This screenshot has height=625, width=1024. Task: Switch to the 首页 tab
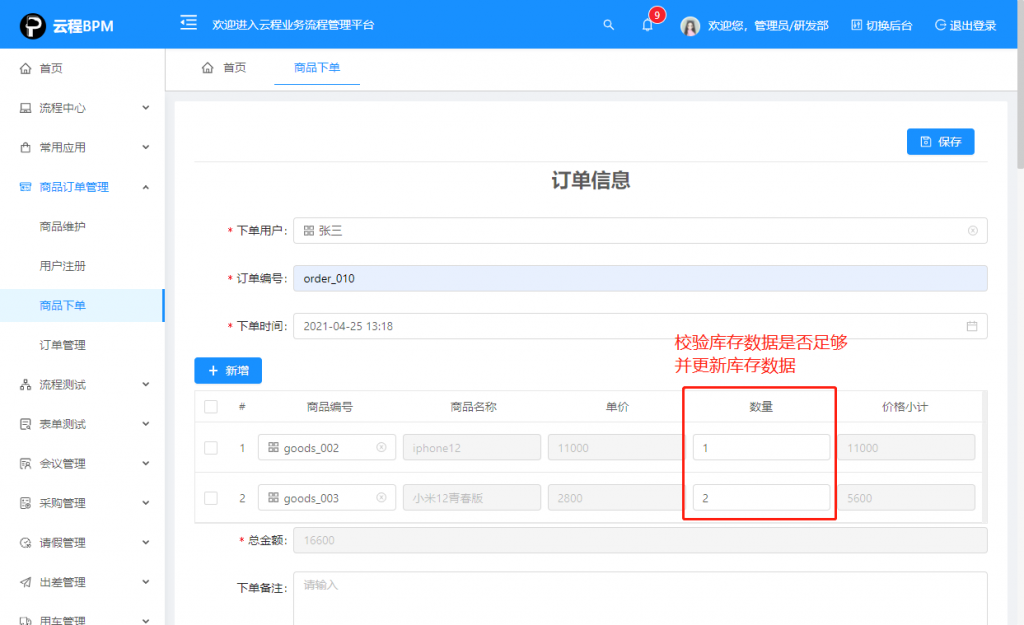coord(224,68)
